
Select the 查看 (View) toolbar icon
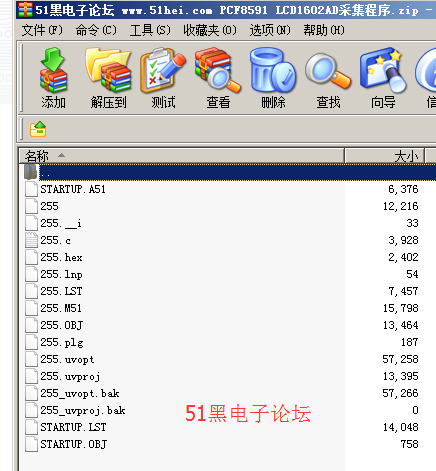[x=218, y=79]
